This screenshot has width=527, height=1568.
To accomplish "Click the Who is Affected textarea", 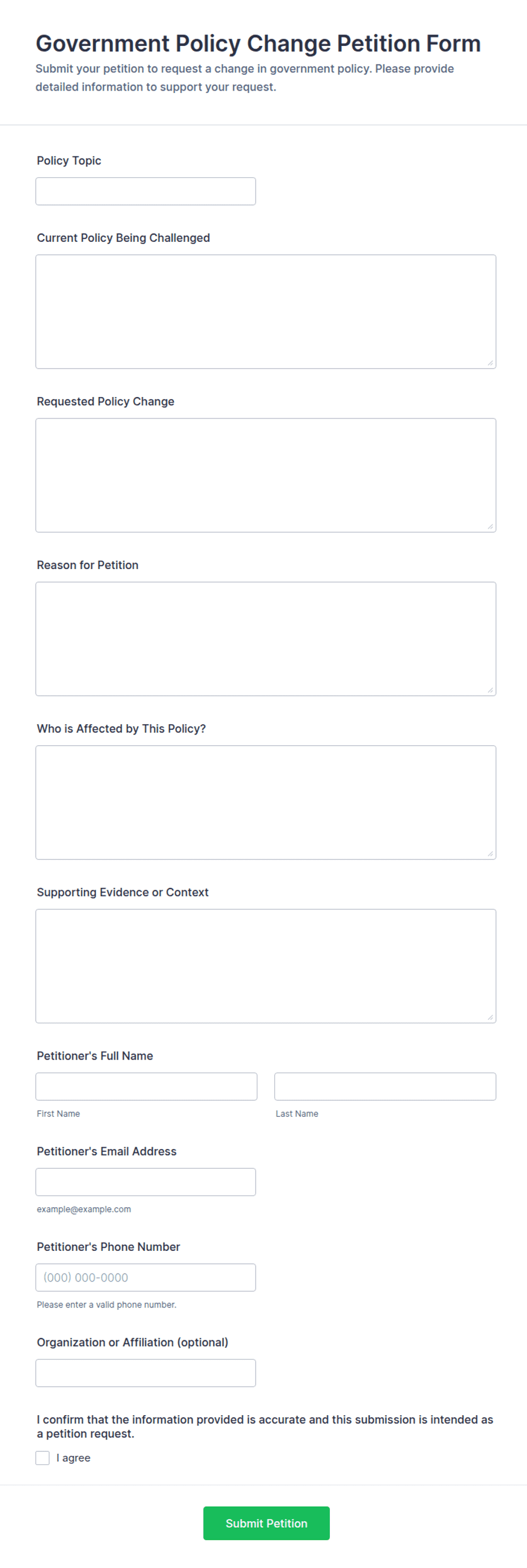I will tap(266, 803).
